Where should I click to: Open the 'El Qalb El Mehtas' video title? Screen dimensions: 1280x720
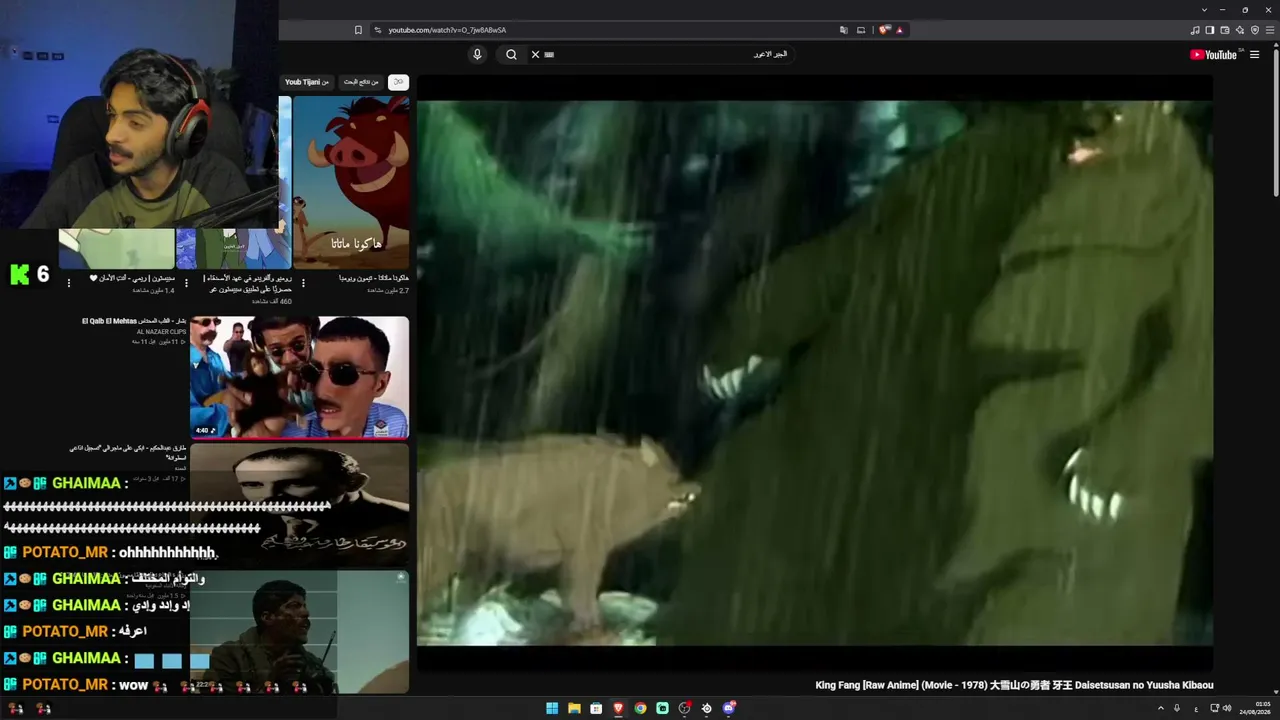(x=134, y=321)
